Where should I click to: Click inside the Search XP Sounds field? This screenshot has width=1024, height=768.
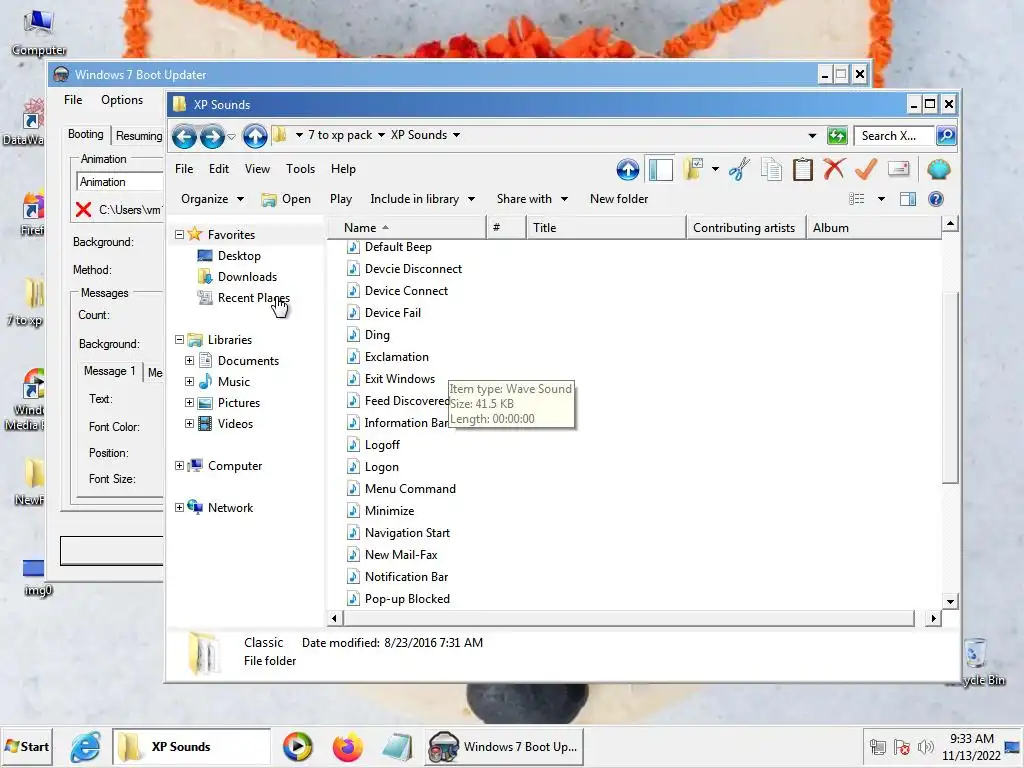click(893, 136)
